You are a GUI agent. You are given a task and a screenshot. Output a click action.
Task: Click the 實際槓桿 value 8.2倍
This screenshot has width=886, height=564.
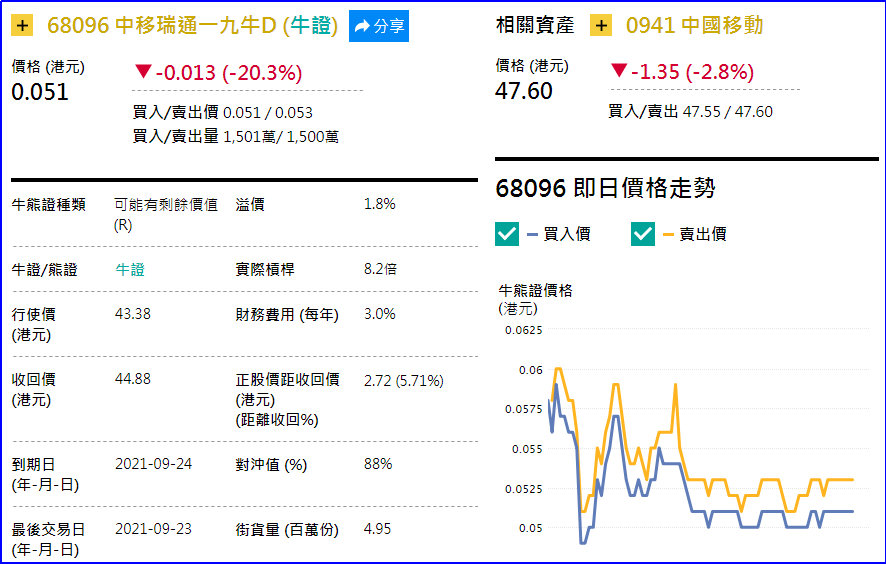(x=380, y=269)
